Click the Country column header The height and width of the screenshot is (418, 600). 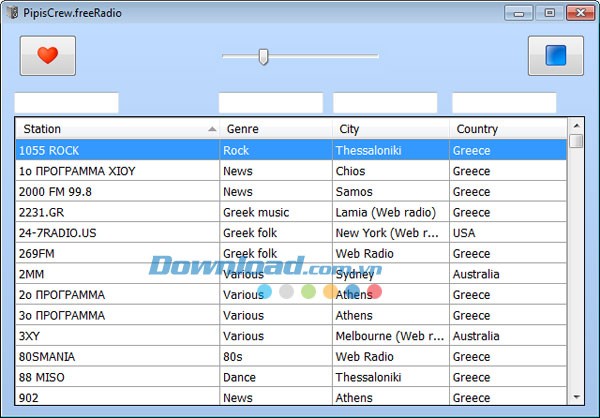point(506,129)
